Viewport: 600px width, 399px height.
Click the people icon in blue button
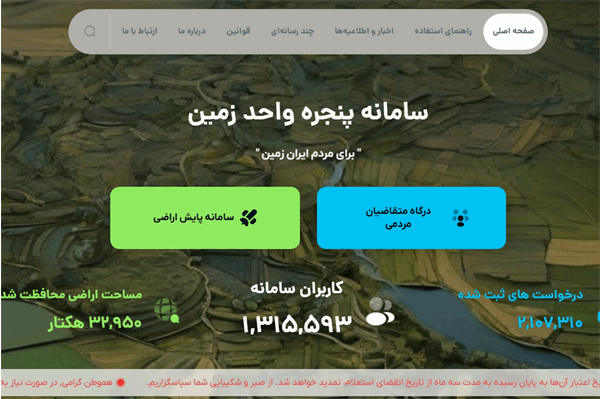(460, 218)
